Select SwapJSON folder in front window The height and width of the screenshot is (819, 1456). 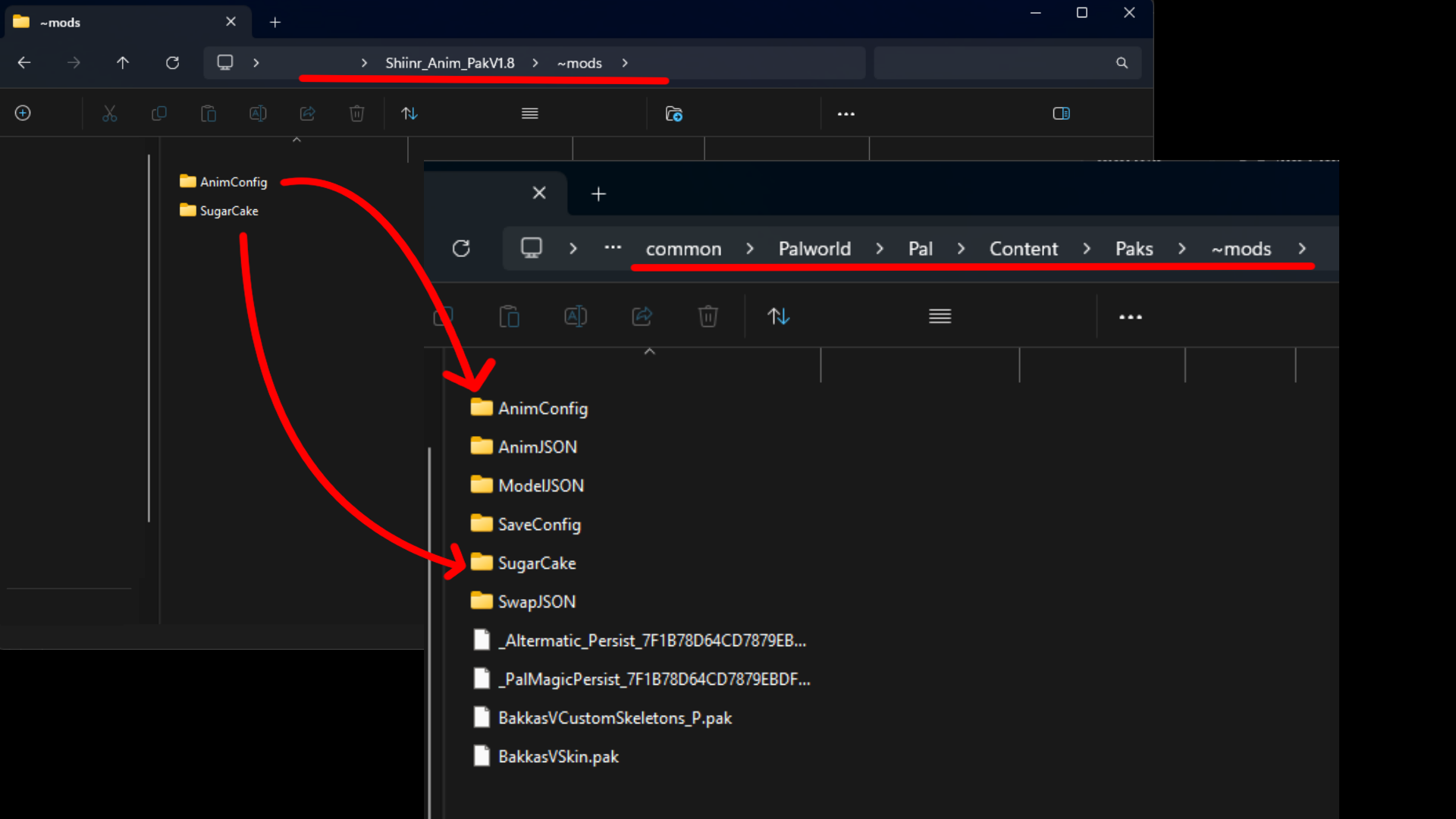523,601
